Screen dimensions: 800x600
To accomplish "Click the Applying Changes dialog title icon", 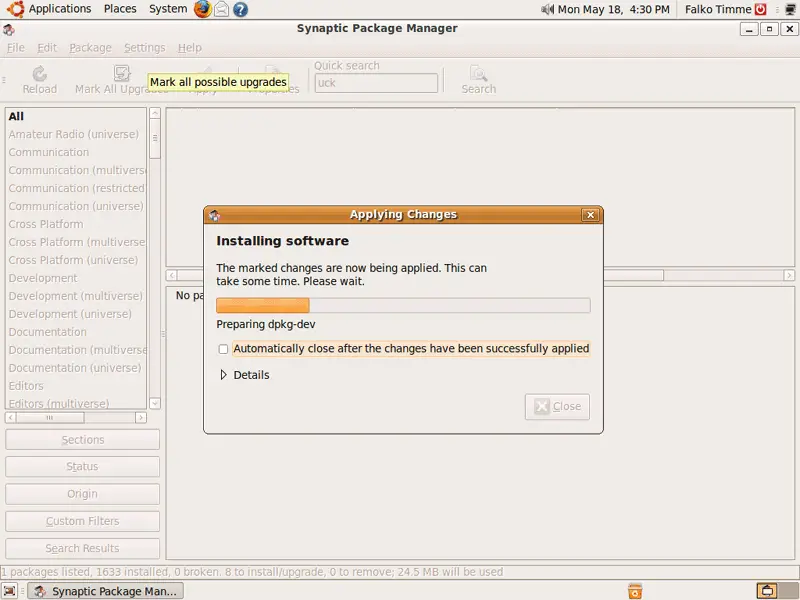I will point(214,215).
